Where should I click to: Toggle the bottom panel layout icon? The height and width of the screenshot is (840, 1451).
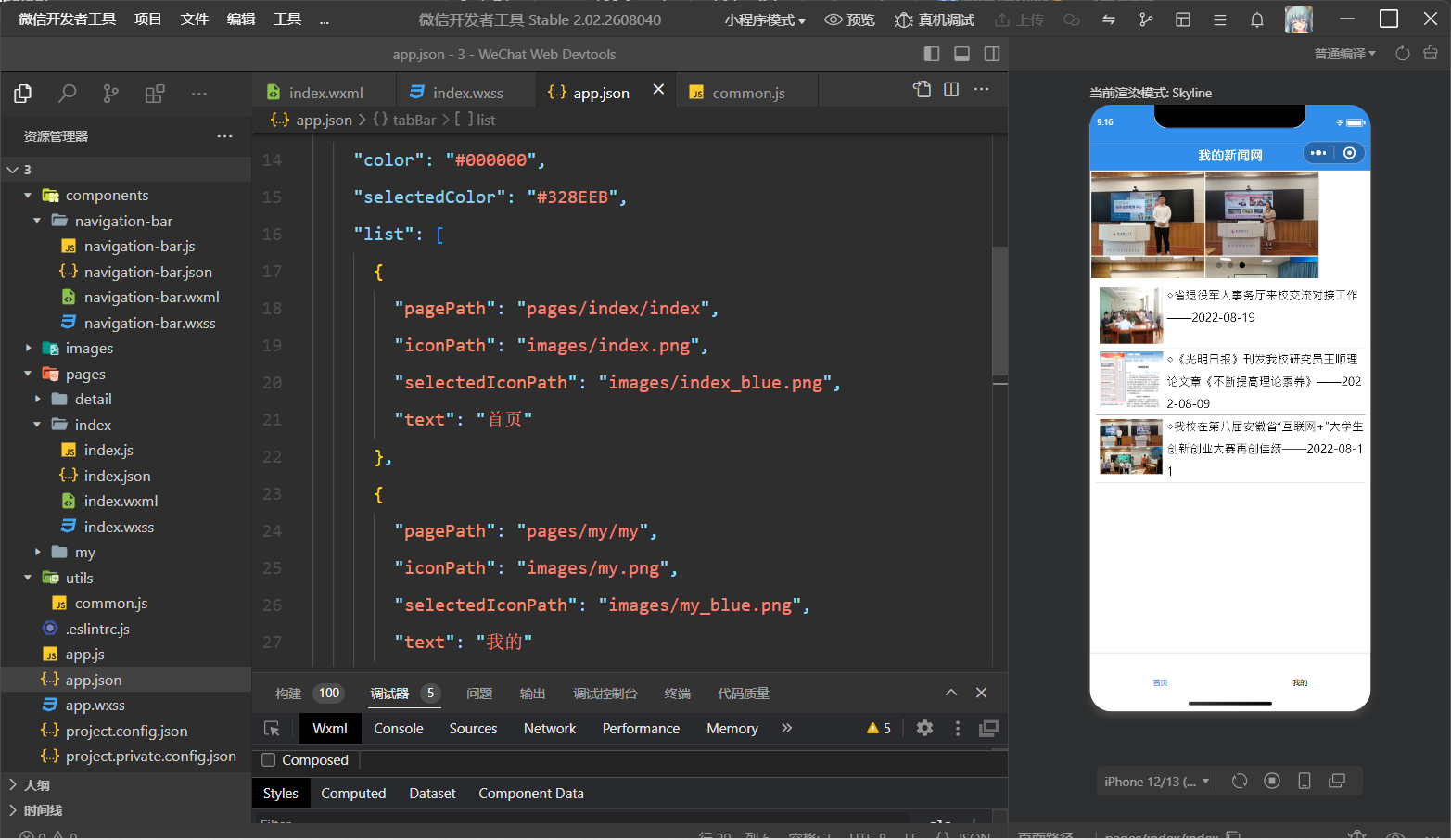coord(962,54)
